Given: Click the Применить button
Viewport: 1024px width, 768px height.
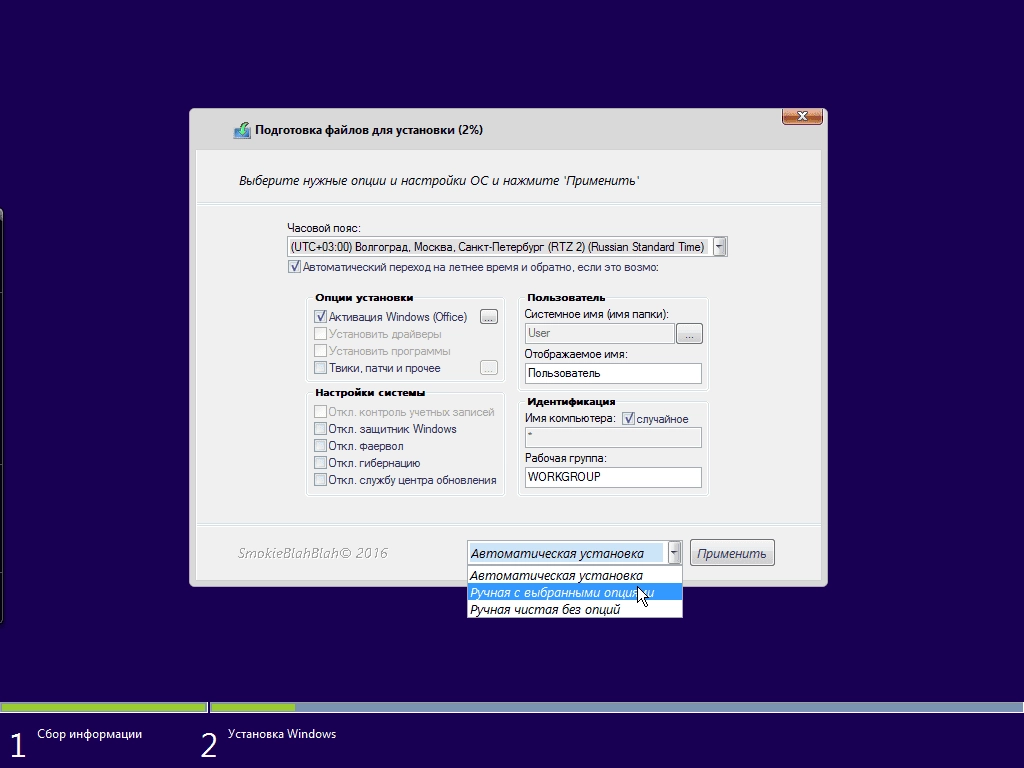Looking at the screenshot, I should 732,553.
